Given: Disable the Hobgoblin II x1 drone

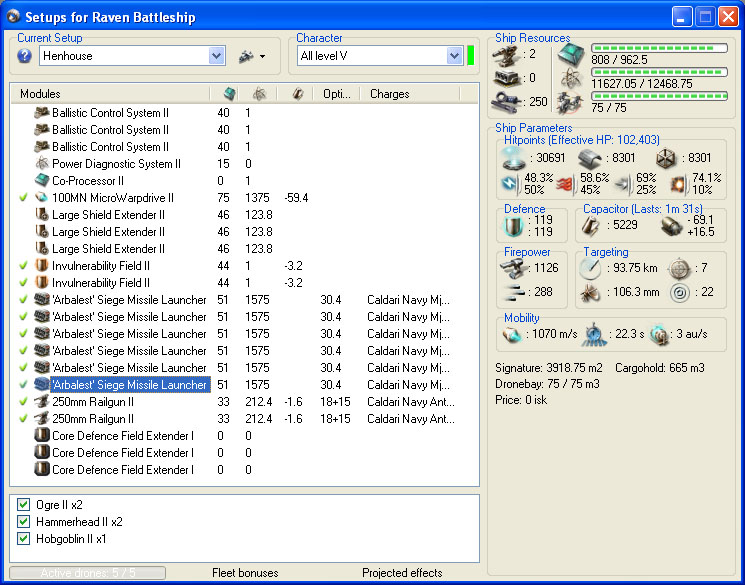Looking at the screenshot, I should (x=24, y=539).
